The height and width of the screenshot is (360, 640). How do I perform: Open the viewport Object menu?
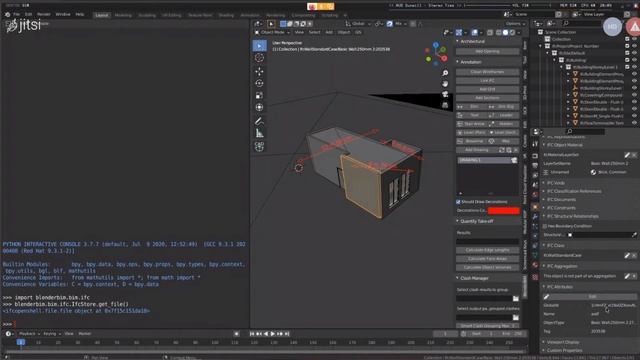point(344,33)
